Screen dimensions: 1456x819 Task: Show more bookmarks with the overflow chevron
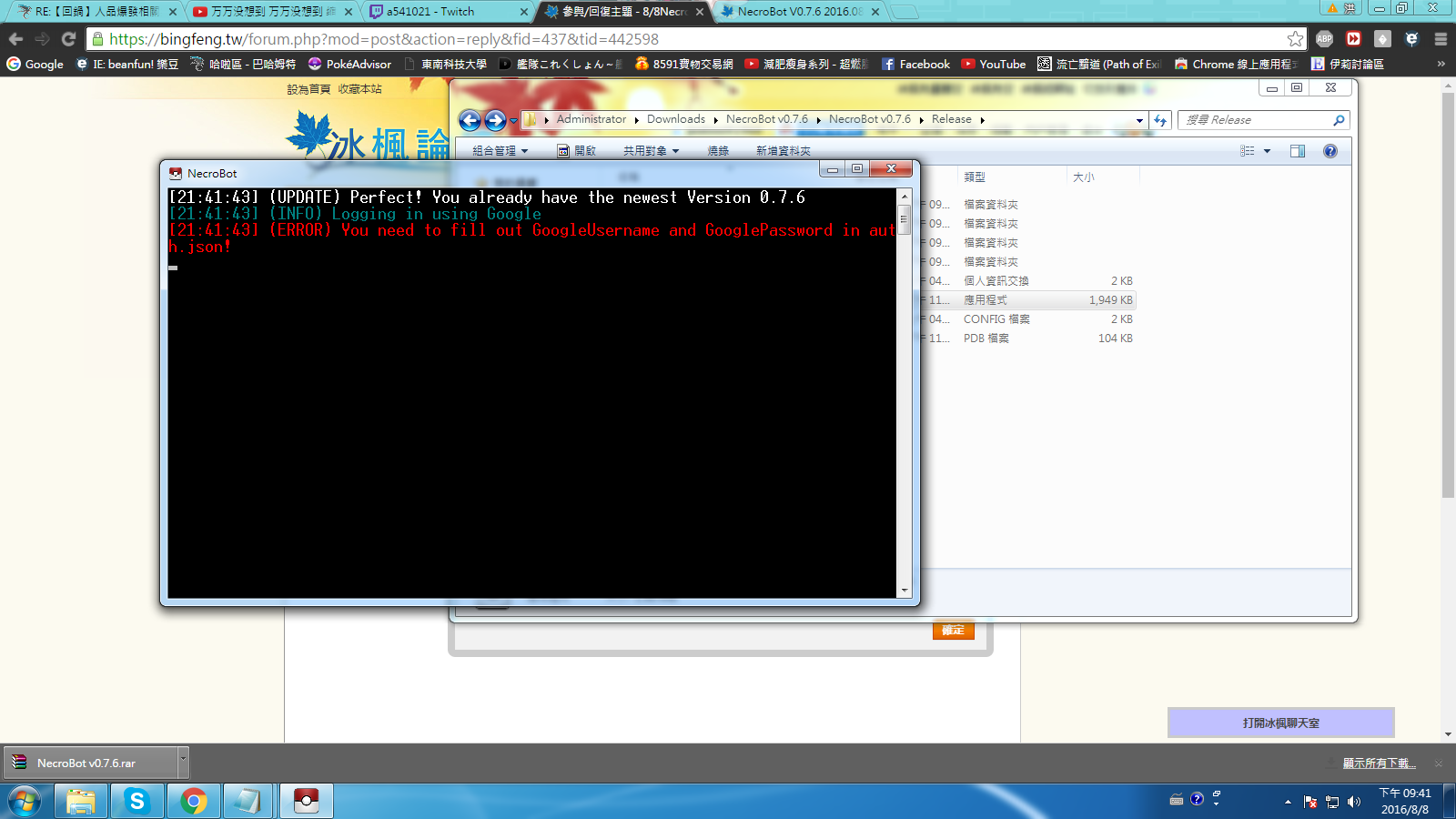tap(1441, 65)
